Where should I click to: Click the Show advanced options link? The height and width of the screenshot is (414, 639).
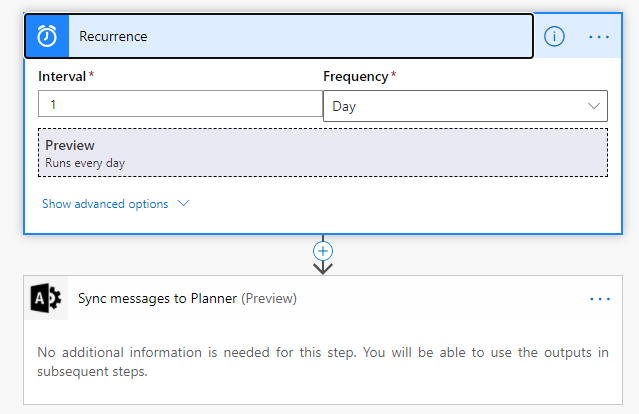105,203
